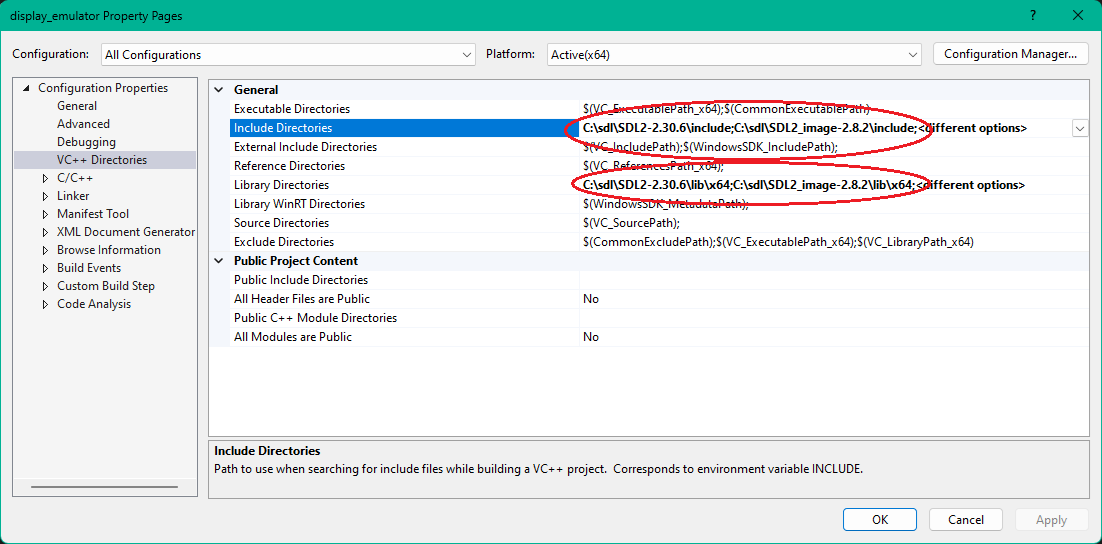Expand the Build Events node
Screen dimensions: 1102x544
click(x=45, y=268)
